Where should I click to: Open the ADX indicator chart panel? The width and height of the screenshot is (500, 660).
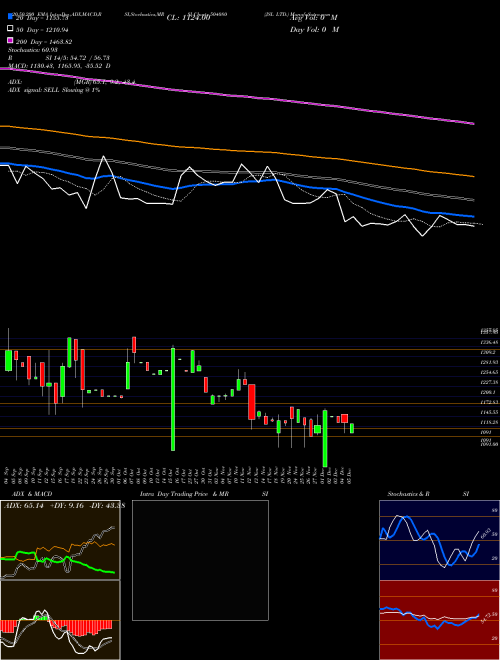[x=60, y=540]
